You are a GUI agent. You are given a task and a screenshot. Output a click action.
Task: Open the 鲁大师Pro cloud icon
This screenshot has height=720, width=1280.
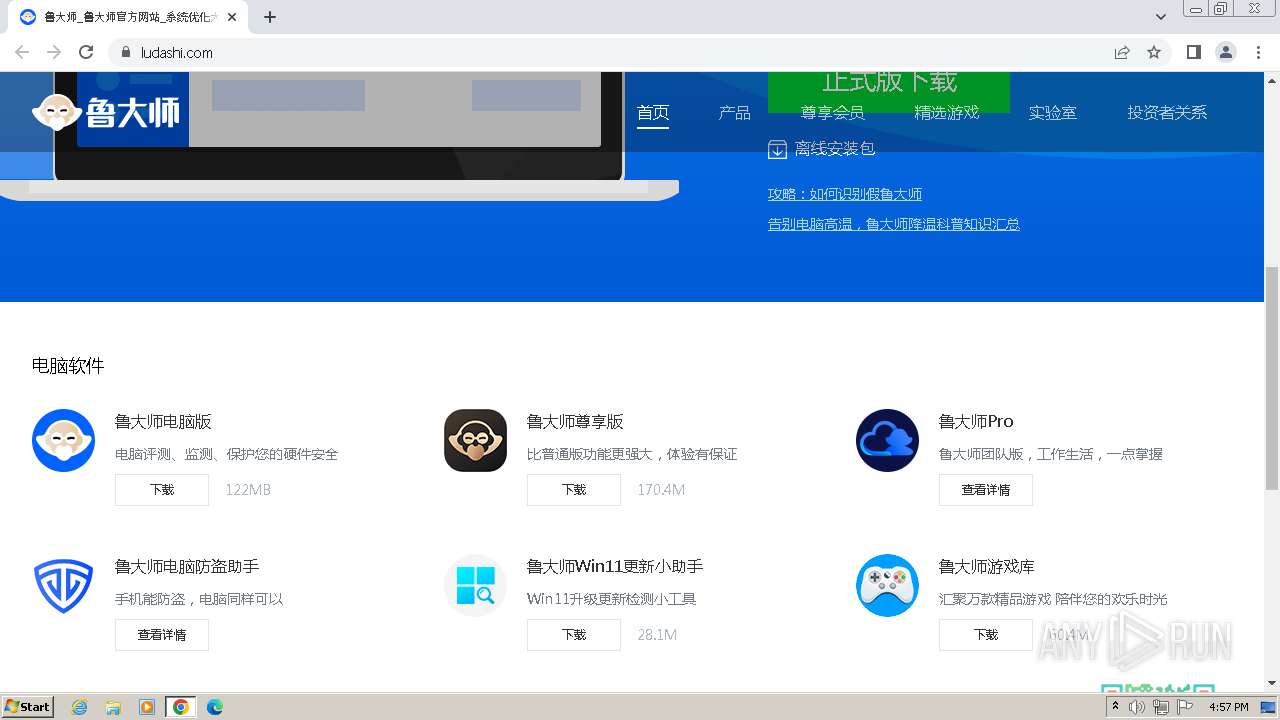[888, 440]
